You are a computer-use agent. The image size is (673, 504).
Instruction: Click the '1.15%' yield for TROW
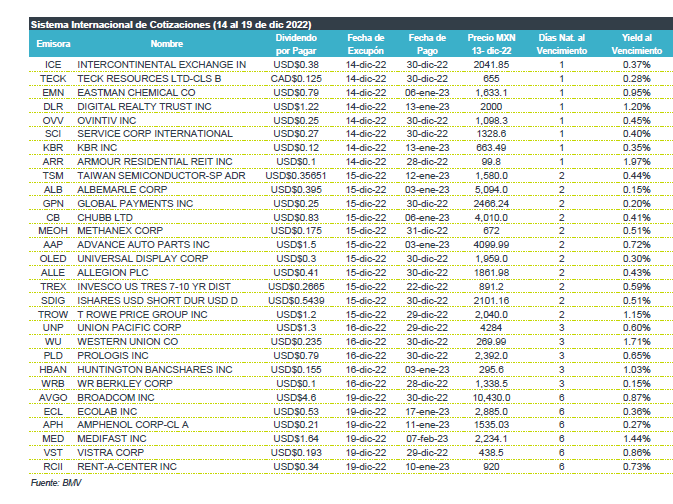coord(637,315)
